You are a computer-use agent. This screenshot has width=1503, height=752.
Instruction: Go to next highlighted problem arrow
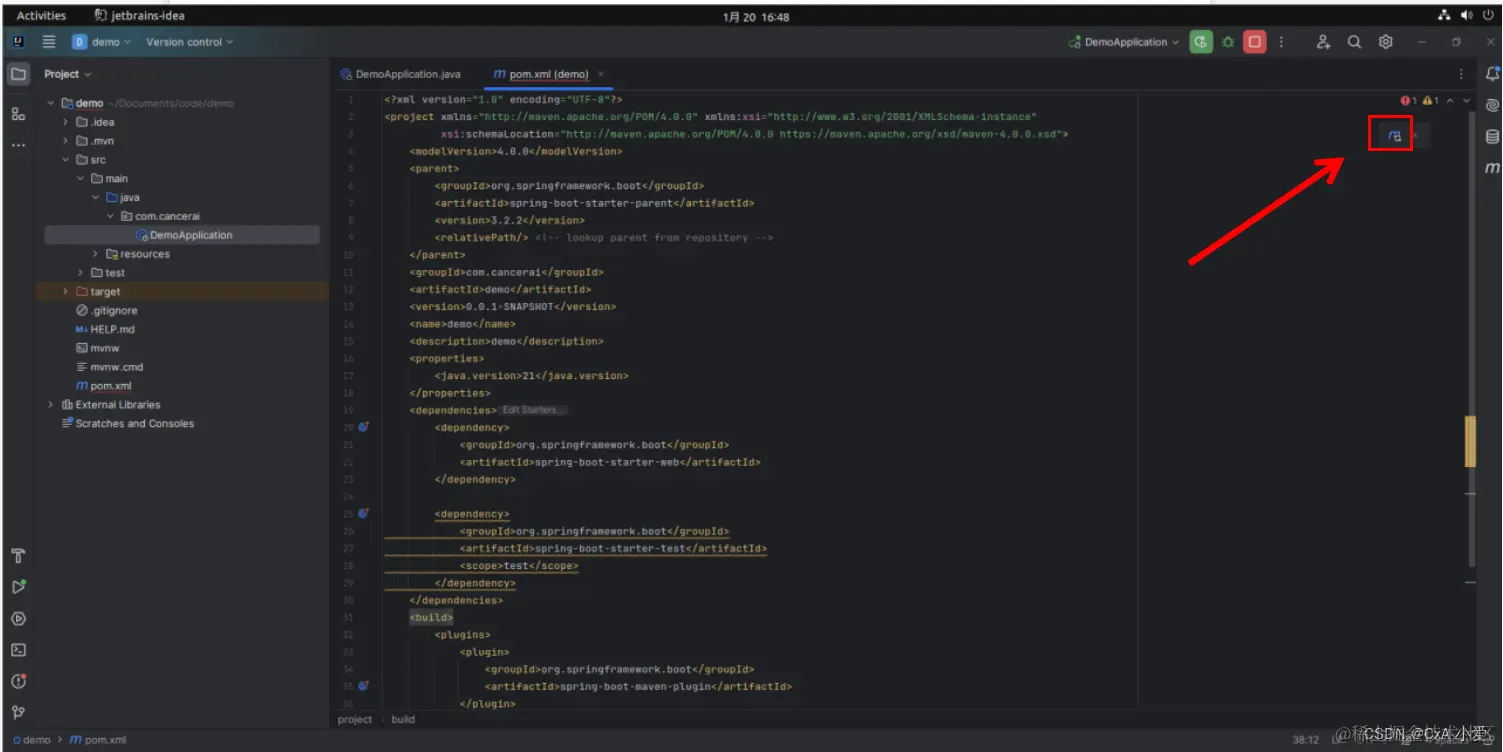[1467, 101]
